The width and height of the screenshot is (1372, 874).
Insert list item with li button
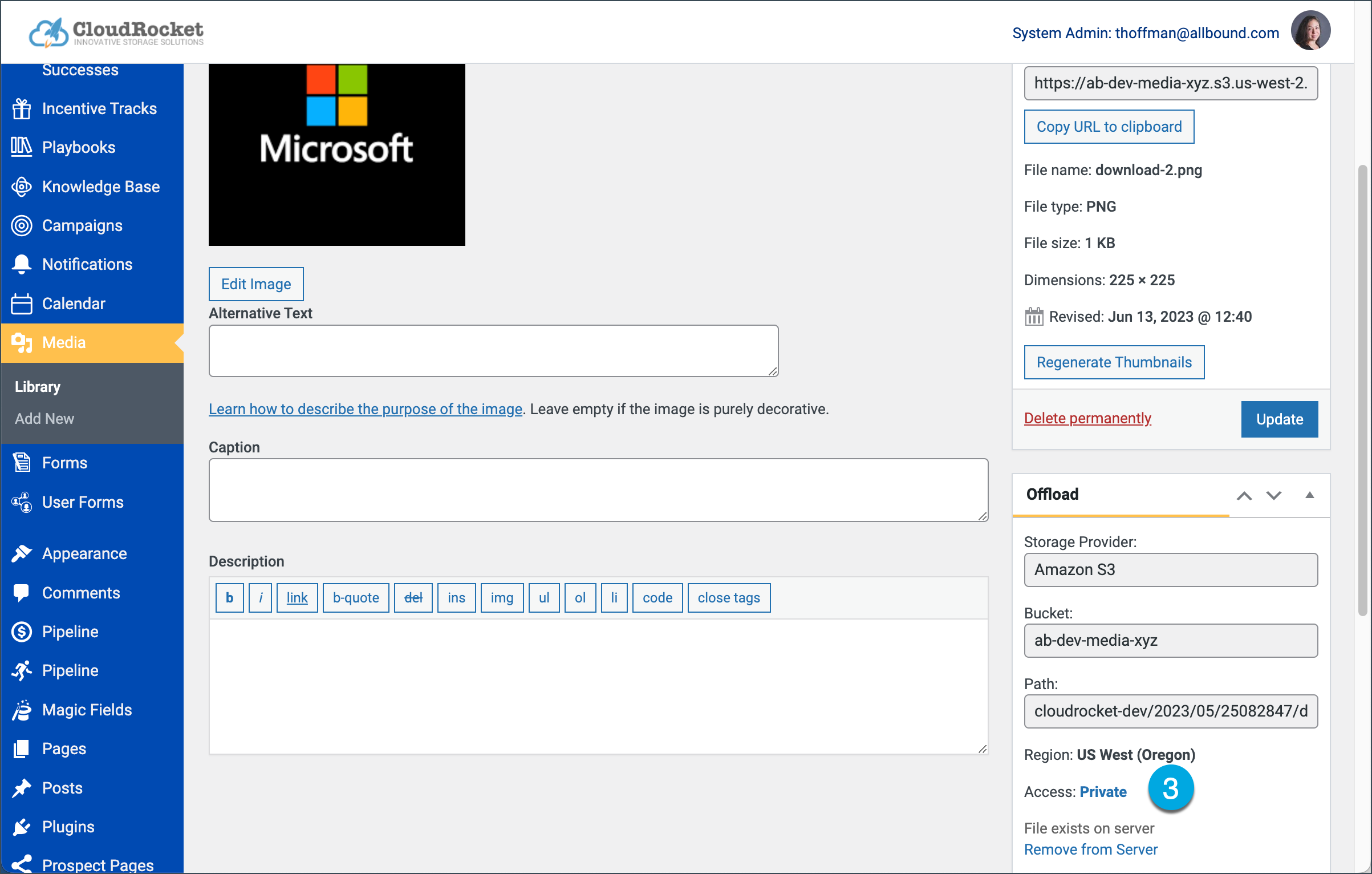pyautogui.click(x=614, y=598)
